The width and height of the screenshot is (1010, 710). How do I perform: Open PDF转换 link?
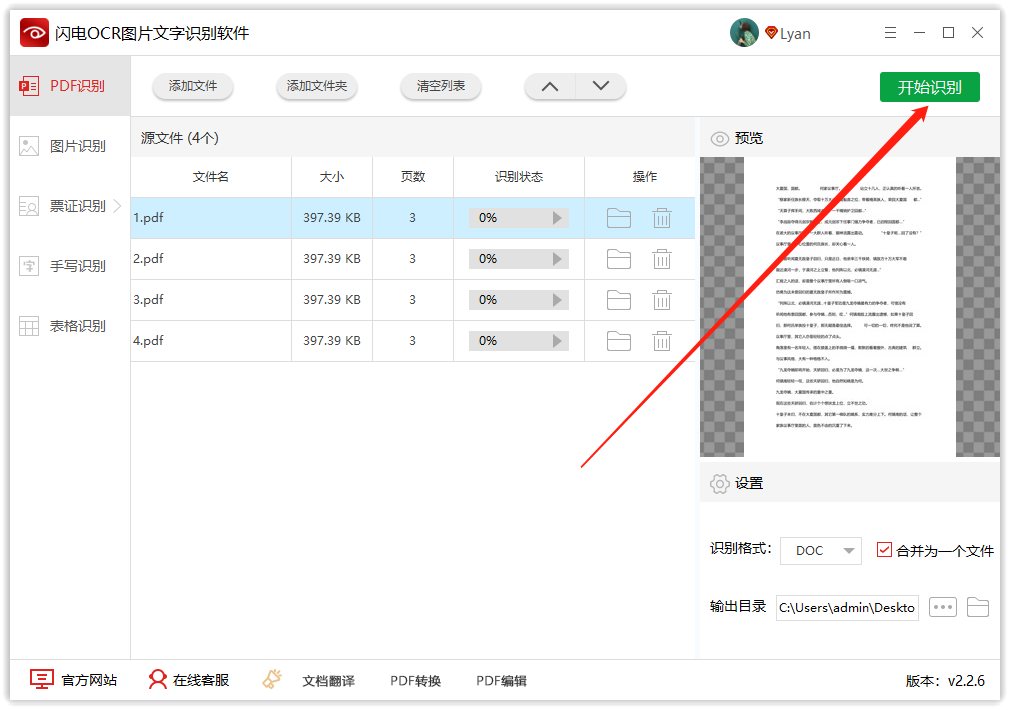415,681
